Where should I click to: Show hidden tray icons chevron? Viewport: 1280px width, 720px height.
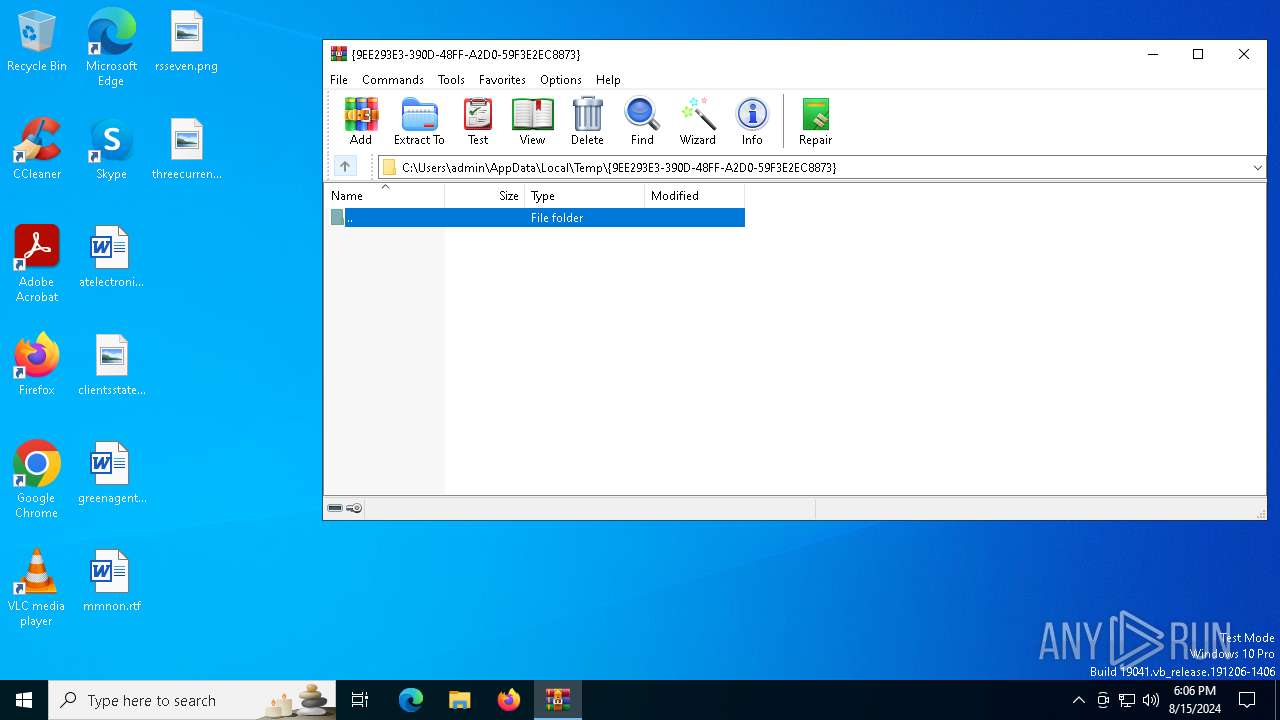1078,700
